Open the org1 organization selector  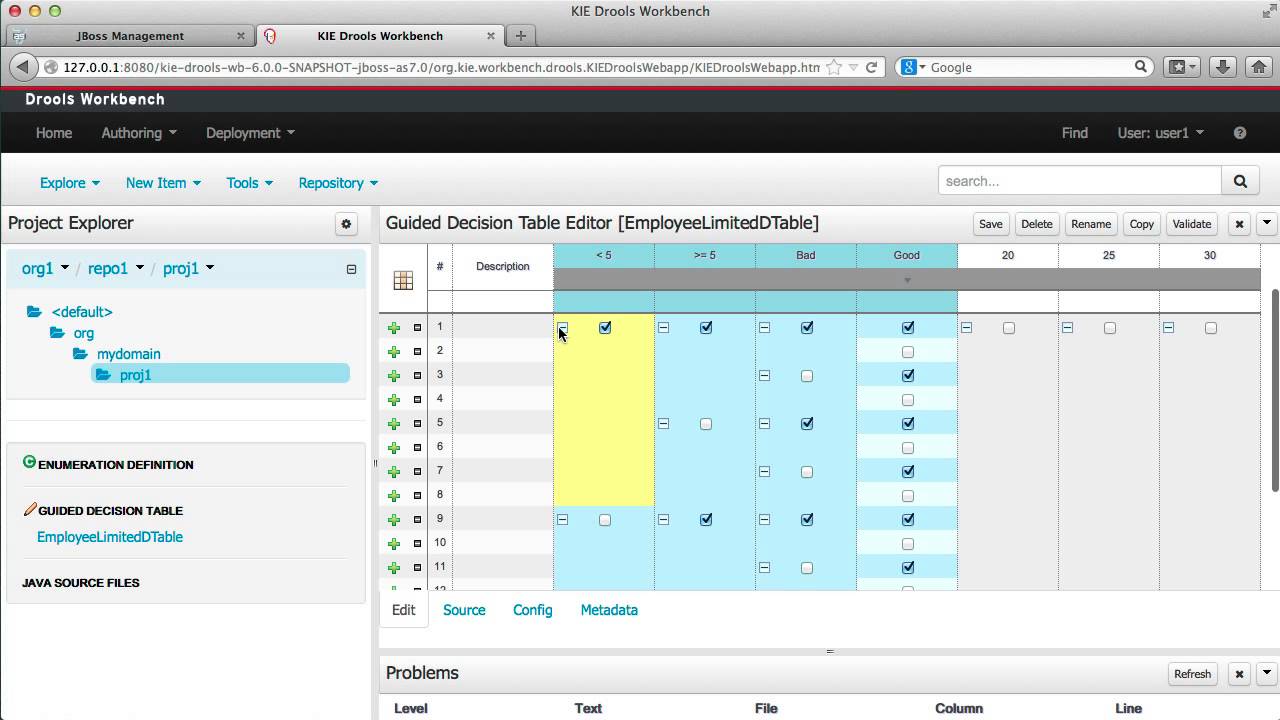pos(45,268)
